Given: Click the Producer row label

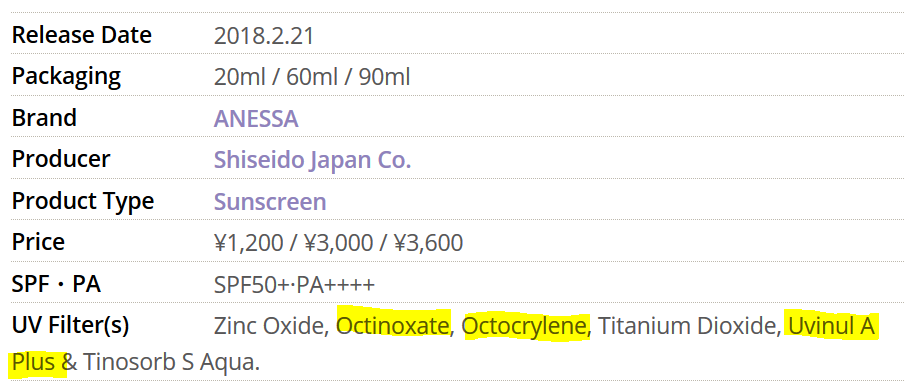Looking at the screenshot, I should click(x=61, y=159).
